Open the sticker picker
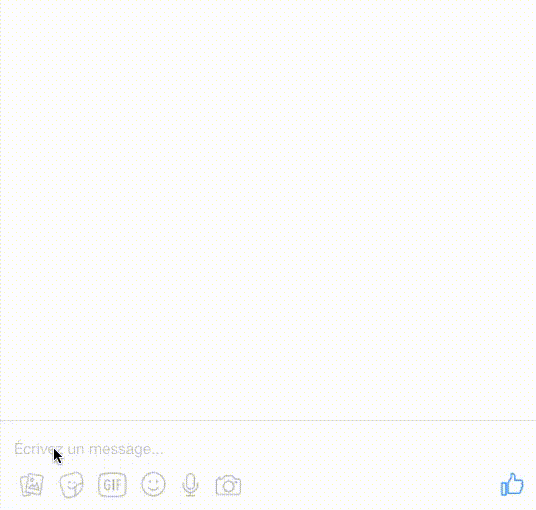 (x=72, y=484)
